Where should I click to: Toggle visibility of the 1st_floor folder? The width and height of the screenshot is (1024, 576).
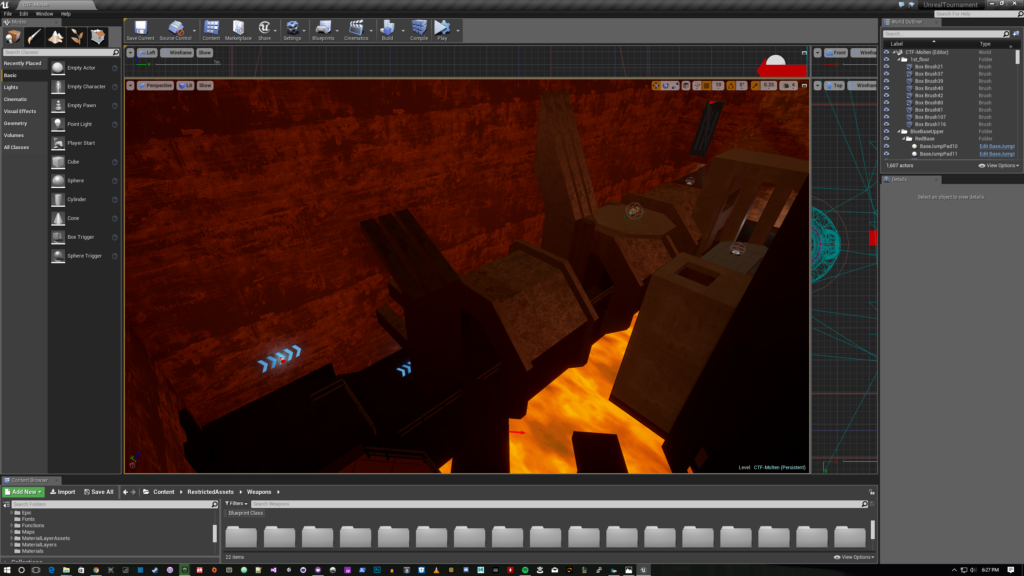click(886, 59)
